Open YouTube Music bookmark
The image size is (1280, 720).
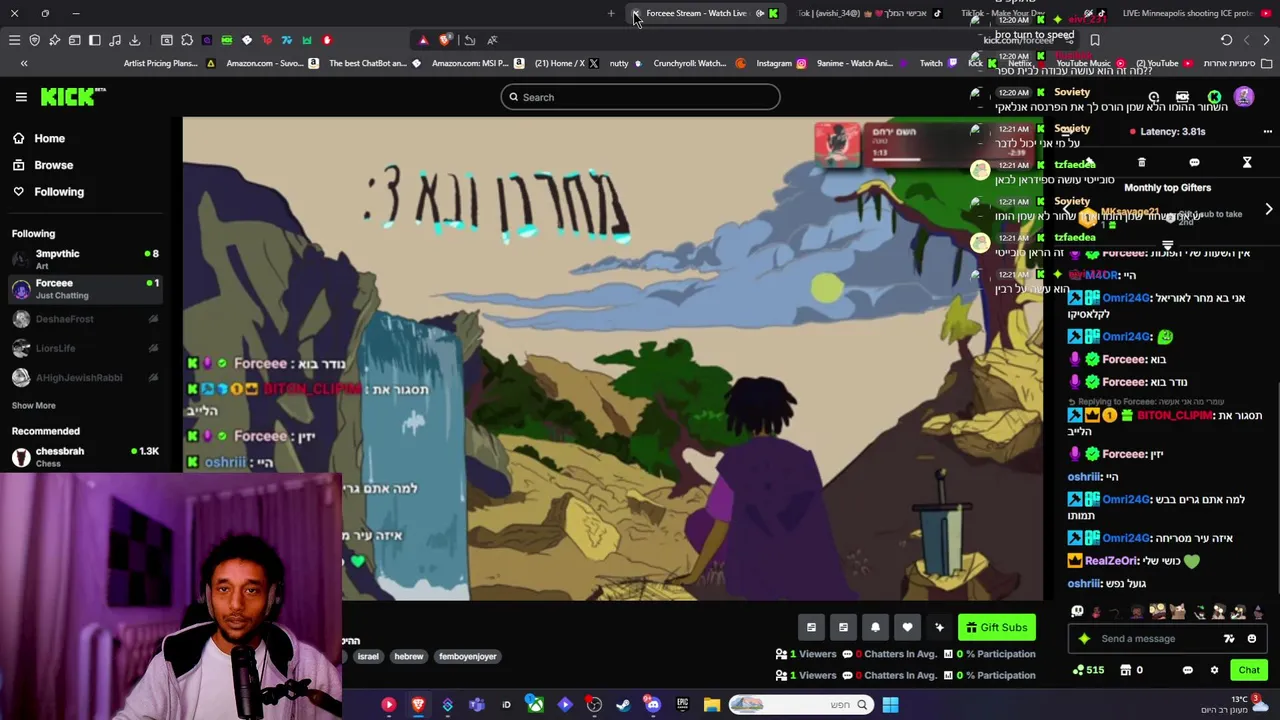(x=1090, y=63)
